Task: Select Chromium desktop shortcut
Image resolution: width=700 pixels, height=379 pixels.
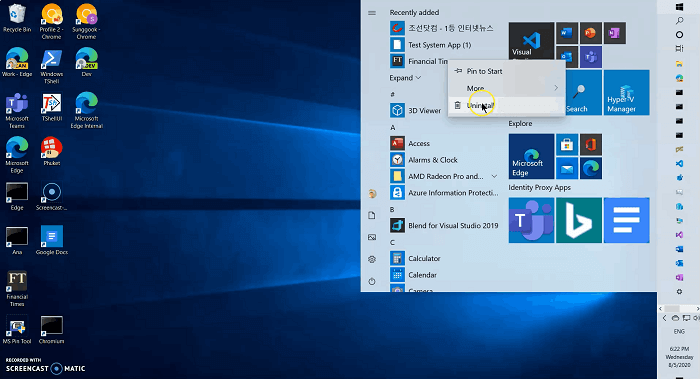Action: (x=52, y=329)
